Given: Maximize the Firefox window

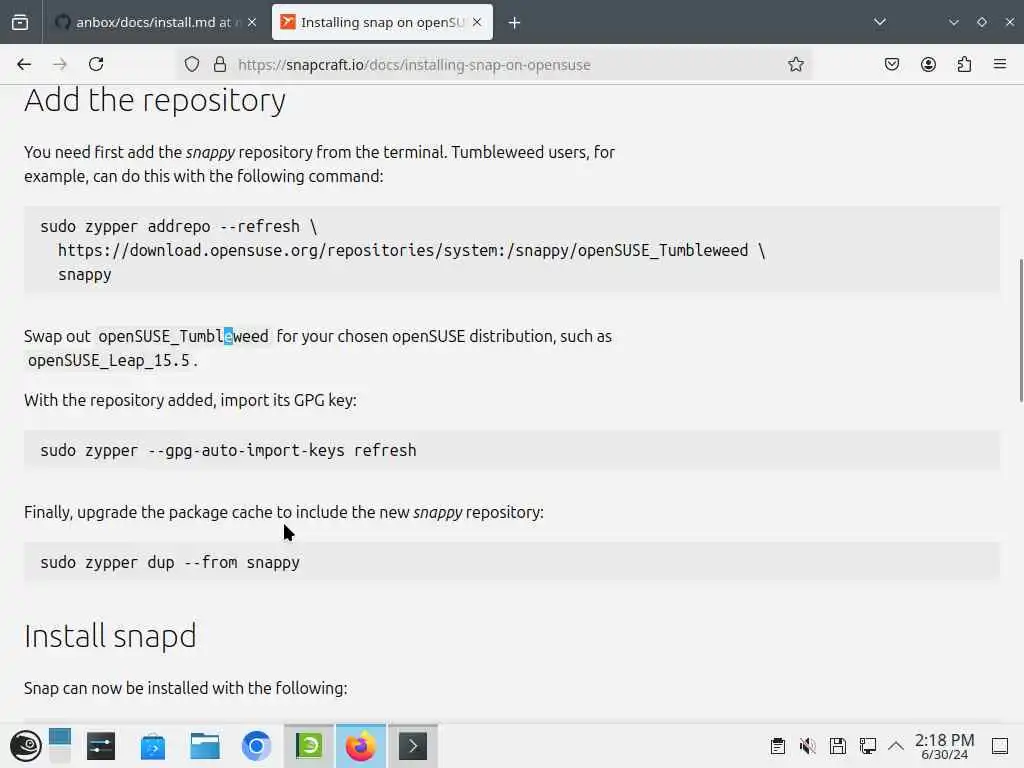Looking at the screenshot, I should (x=982, y=22).
